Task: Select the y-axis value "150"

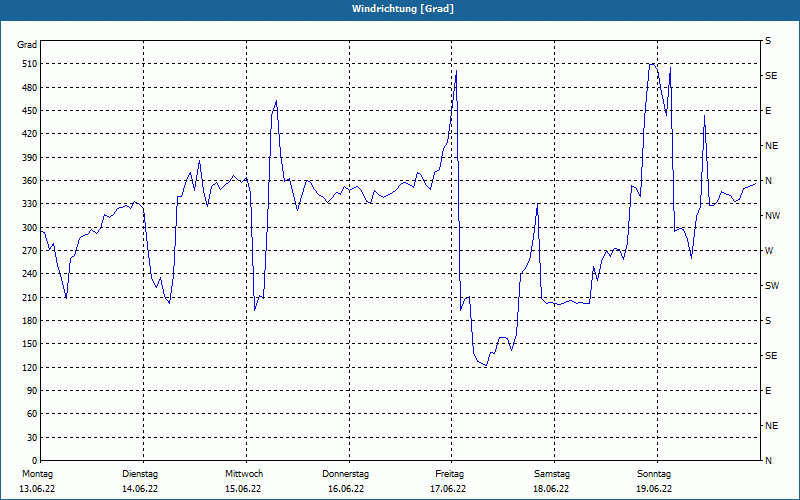Action: (x=30, y=344)
